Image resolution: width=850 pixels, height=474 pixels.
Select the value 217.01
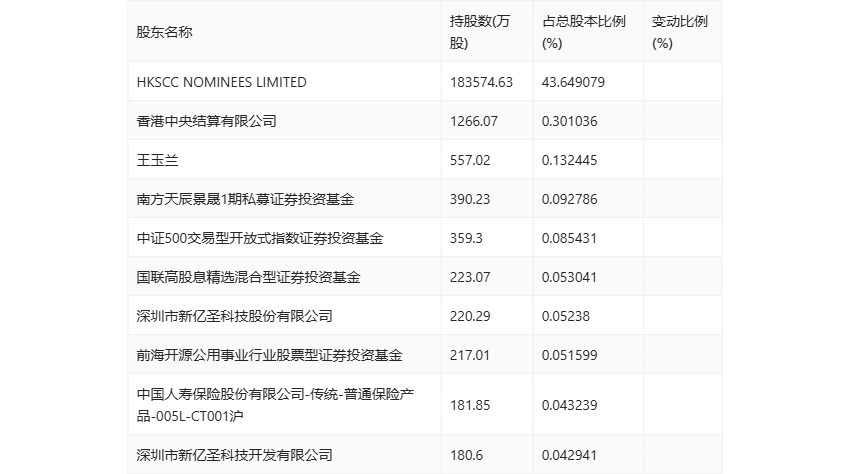click(x=469, y=355)
